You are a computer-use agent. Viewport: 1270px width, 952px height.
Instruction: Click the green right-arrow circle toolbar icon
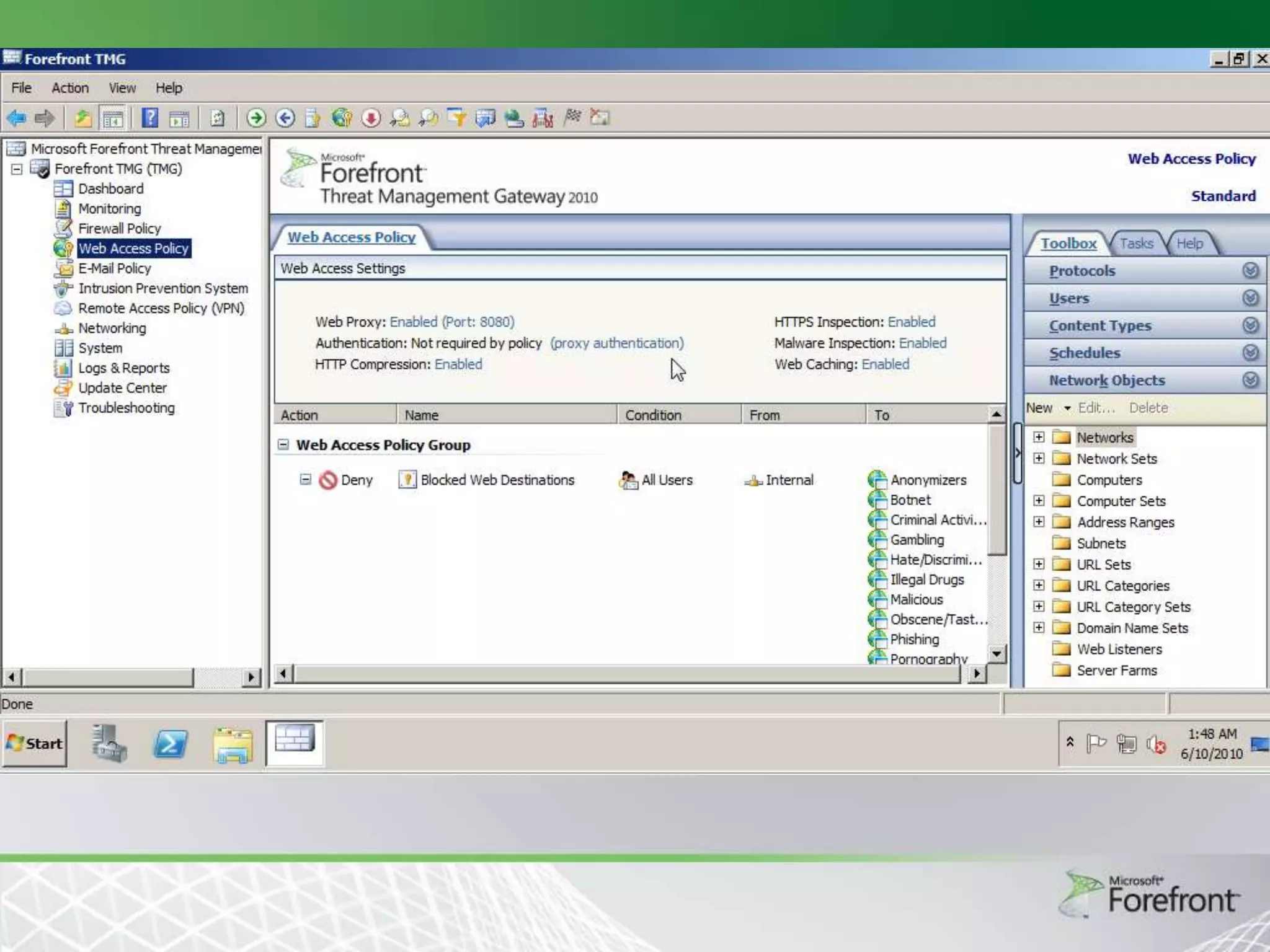(x=255, y=118)
